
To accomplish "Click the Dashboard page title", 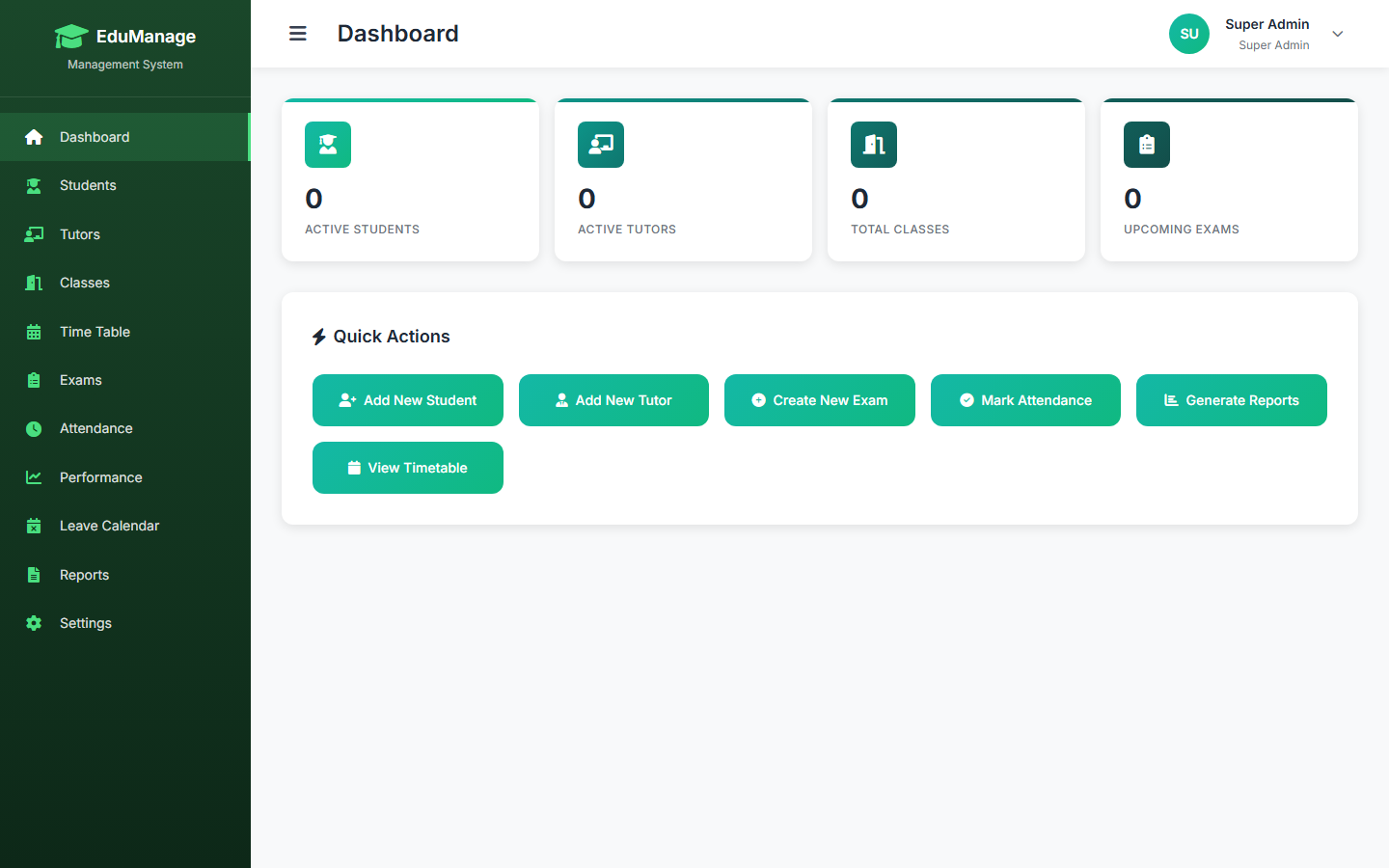I will click(398, 34).
